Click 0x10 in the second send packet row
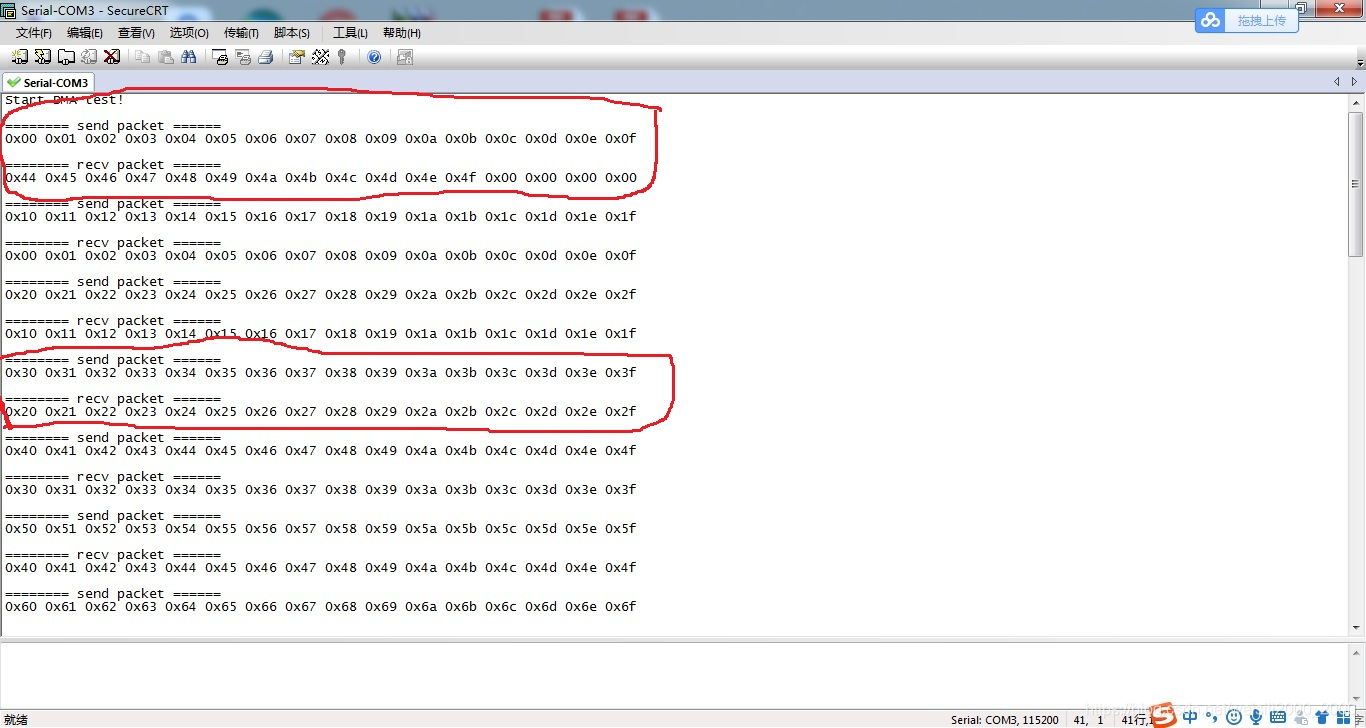1366x728 pixels. 20,217
